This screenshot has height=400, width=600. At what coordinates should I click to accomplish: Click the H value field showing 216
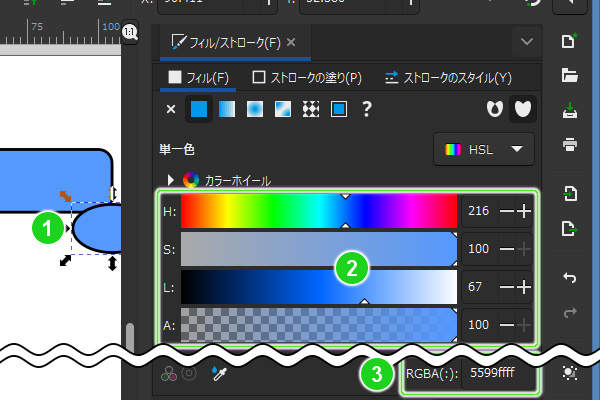478,211
